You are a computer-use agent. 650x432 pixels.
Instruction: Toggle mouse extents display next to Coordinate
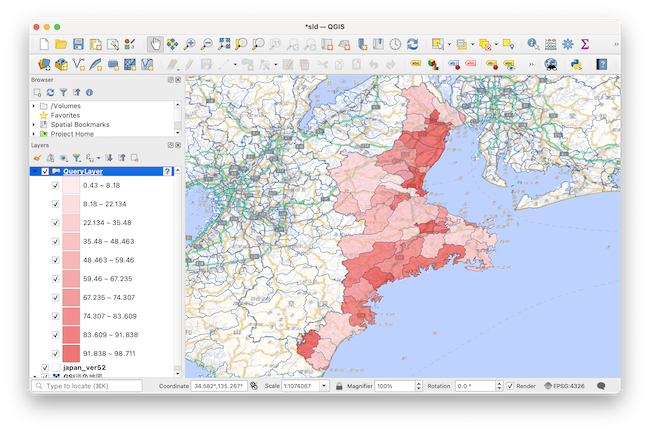click(x=254, y=386)
